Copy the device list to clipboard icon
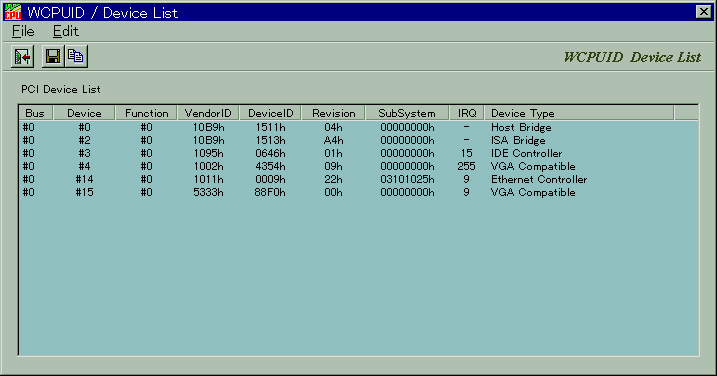This screenshot has width=717, height=376. [x=76, y=56]
